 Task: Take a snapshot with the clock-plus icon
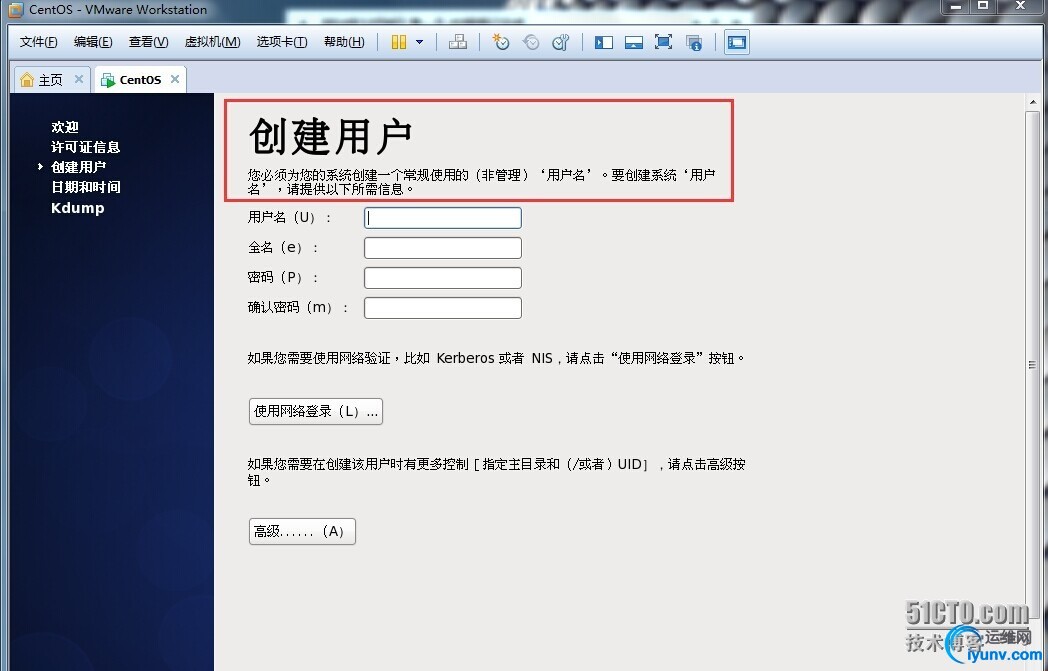click(x=501, y=42)
